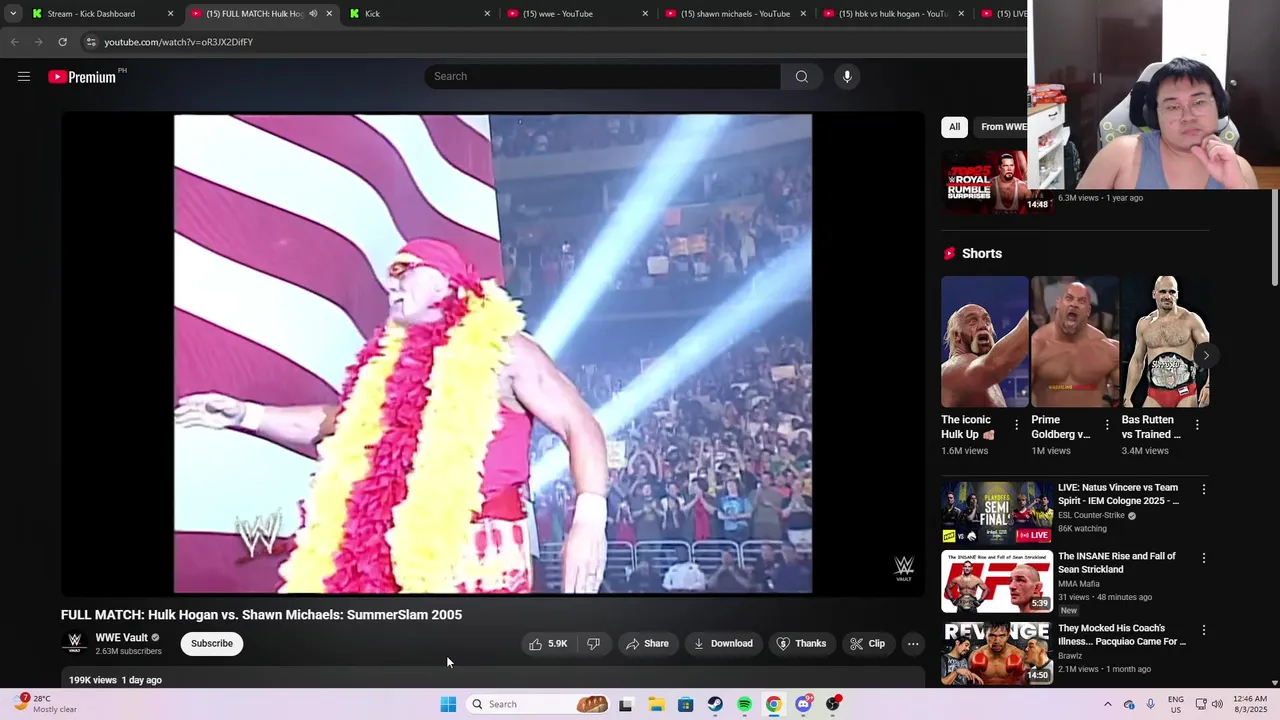The image size is (1280, 720).
Task: Click the search magnifier button
Action: [801, 76]
